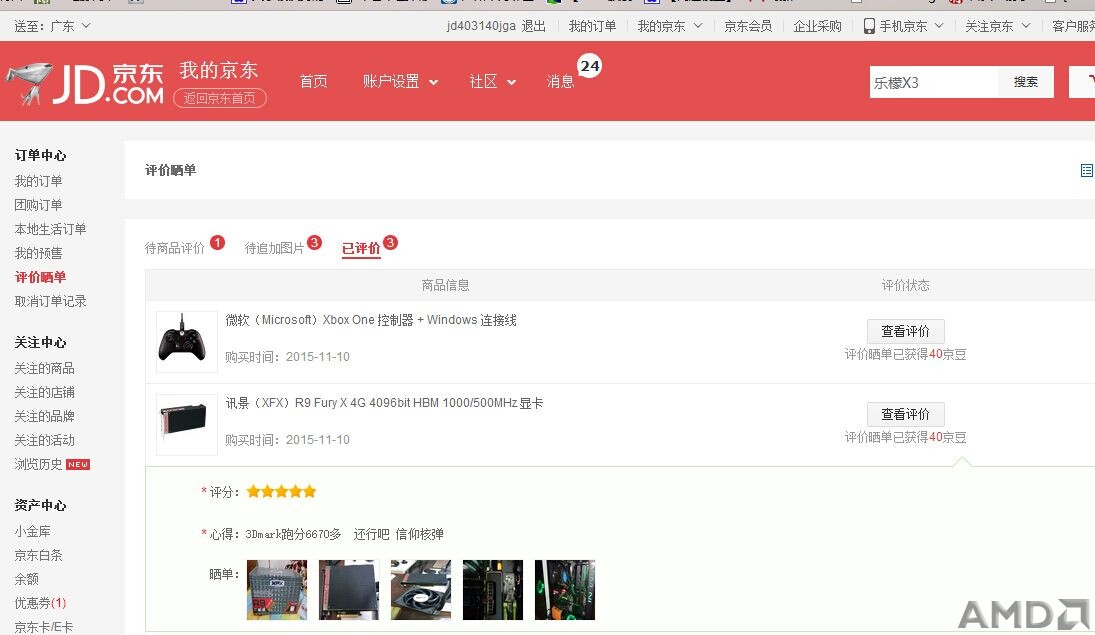1095x635 pixels.
Task: Click the mobile phone icon next to 手机京东
Action: click(x=869, y=26)
